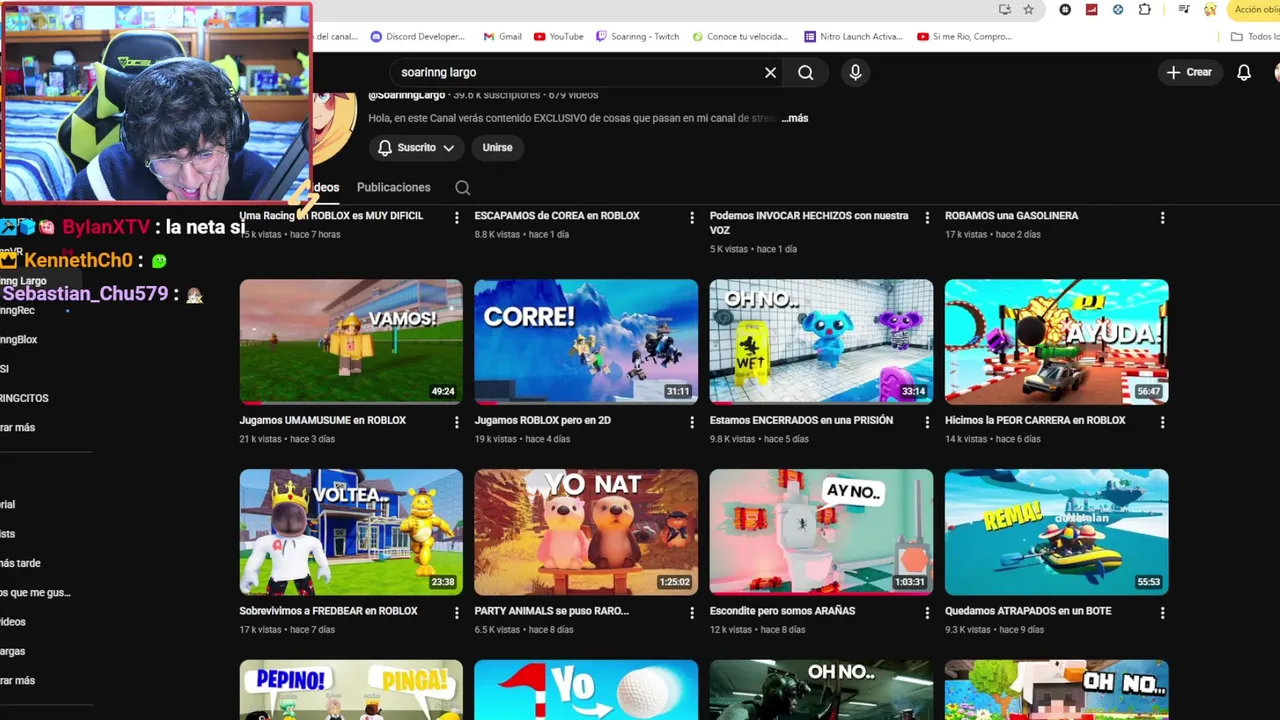This screenshot has width=1280, height=720.
Task: Open menu for 'Jugamos UMAMUSUME' video
Action: tap(456, 422)
